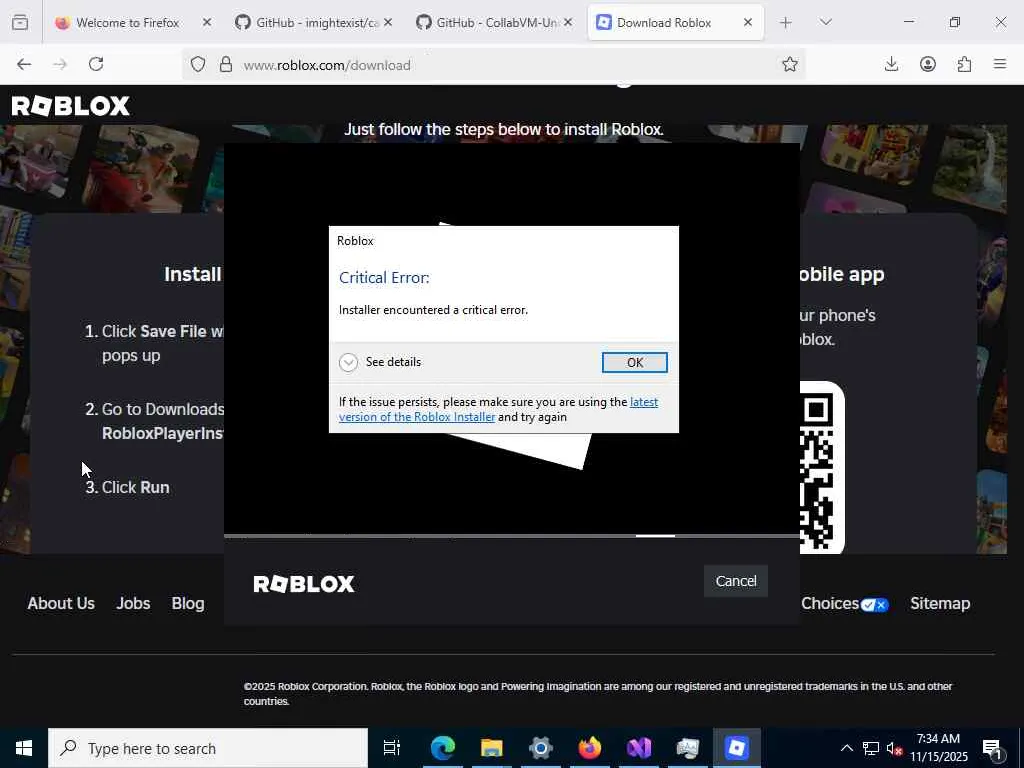Open the Roblox installer taskbar icon
The width and height of the screenshot is (1024, 768).
click(737, 748)
